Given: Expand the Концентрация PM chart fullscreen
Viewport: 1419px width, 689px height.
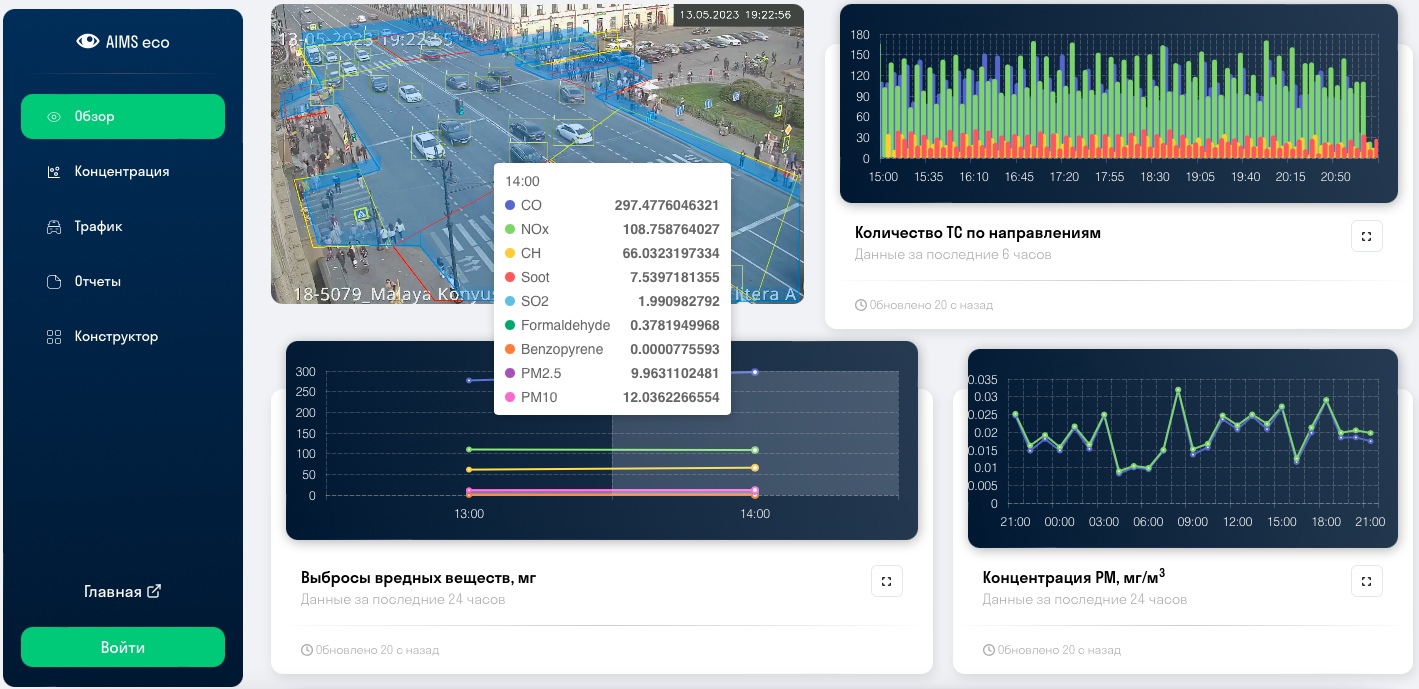Looking at the screenshot, I should pos(1366,581).
